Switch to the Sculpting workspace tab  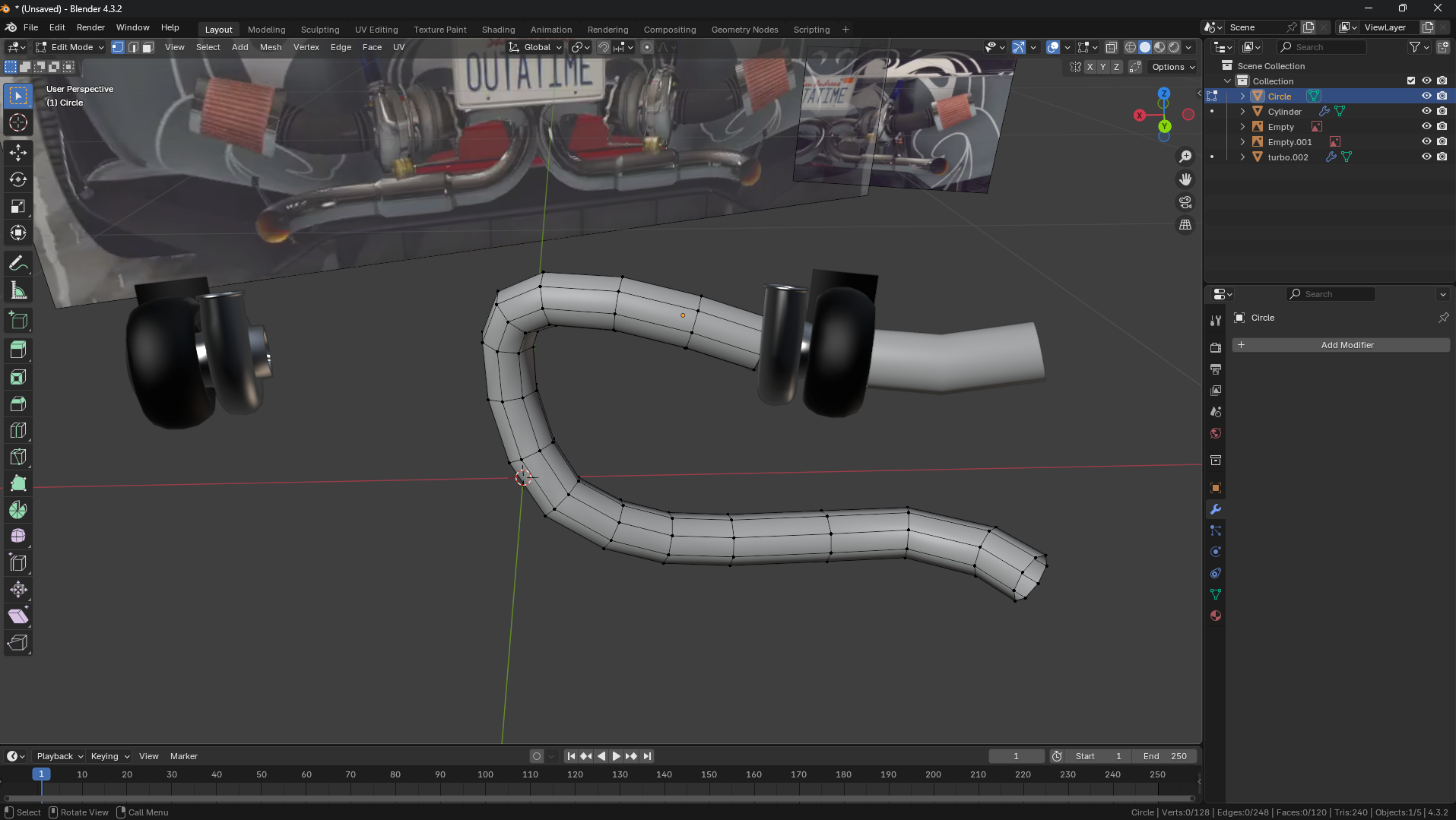click(319, 30)
